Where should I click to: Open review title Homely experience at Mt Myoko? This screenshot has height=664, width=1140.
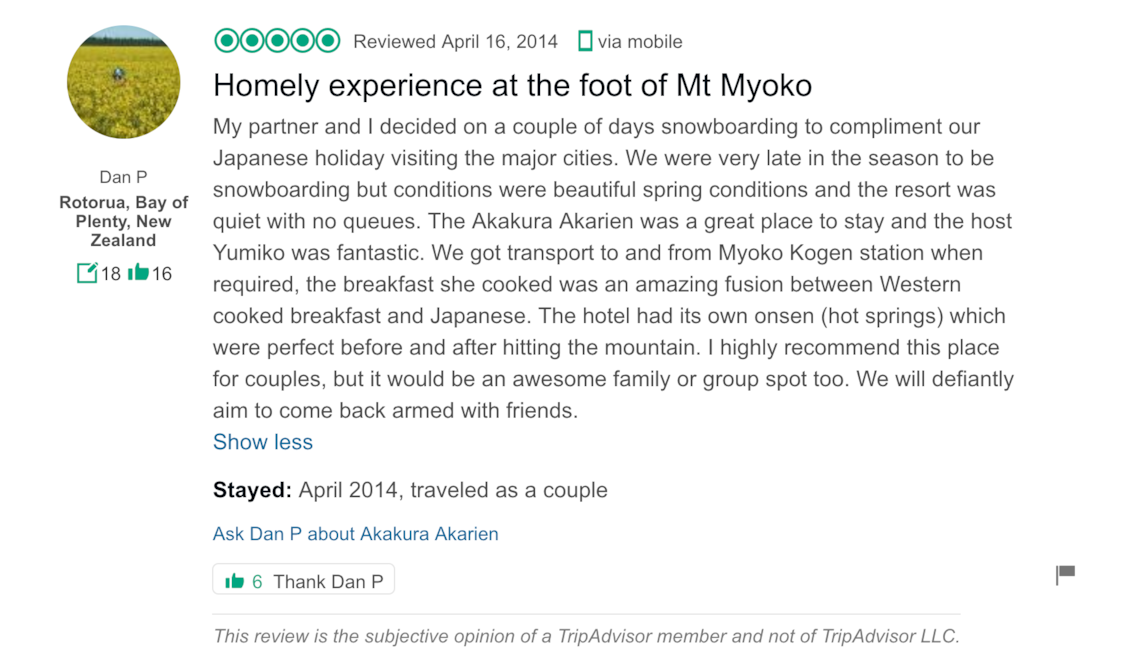[512, 86]
